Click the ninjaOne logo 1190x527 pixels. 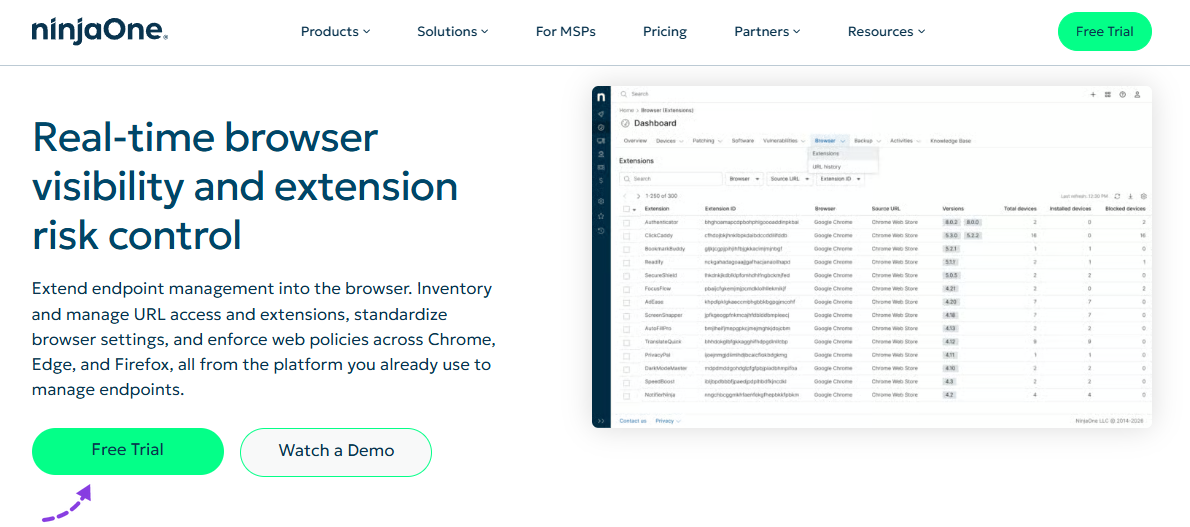tap(99, 31)
